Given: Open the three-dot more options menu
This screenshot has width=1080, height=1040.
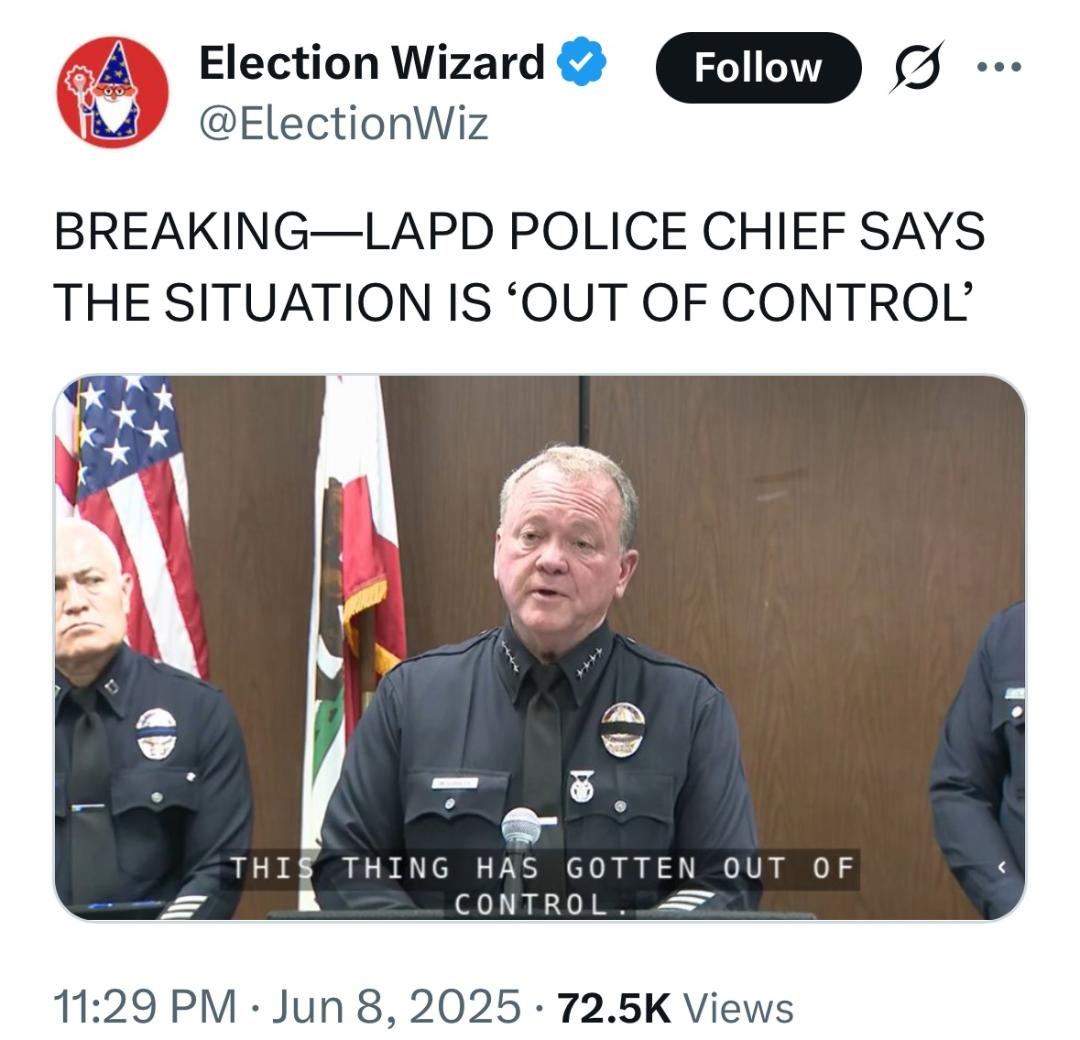Looking at the screenshot, I should tap(999, 67).
